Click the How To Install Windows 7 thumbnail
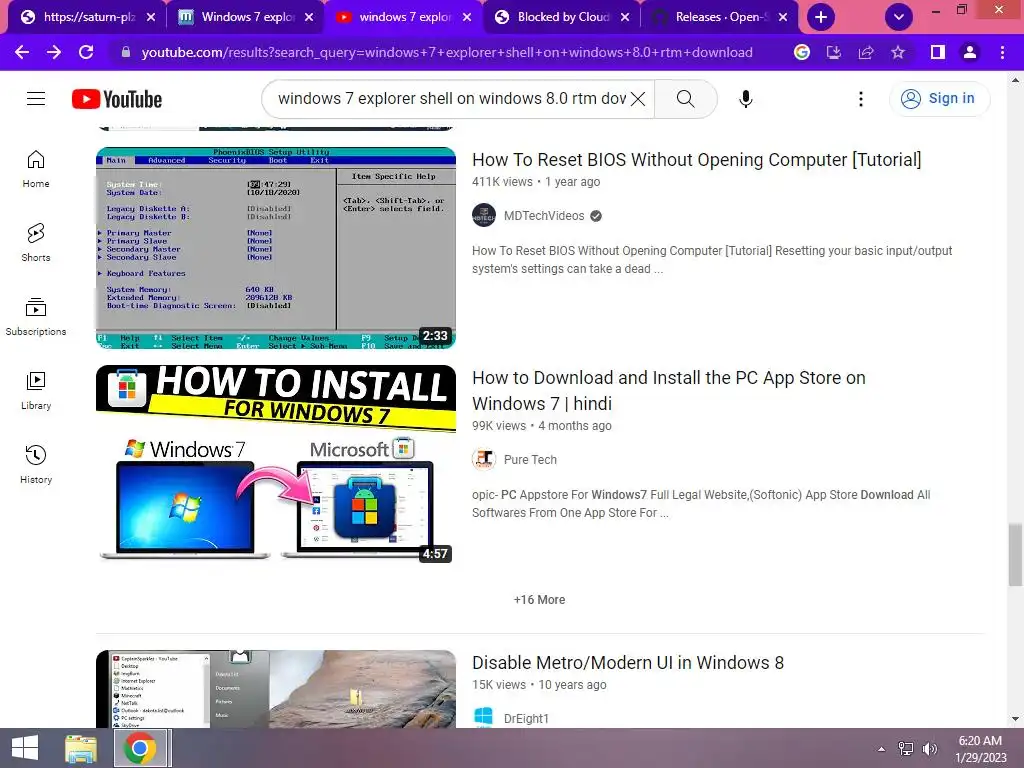Viewport: 1024px width, 768px height. coord(276,464)
